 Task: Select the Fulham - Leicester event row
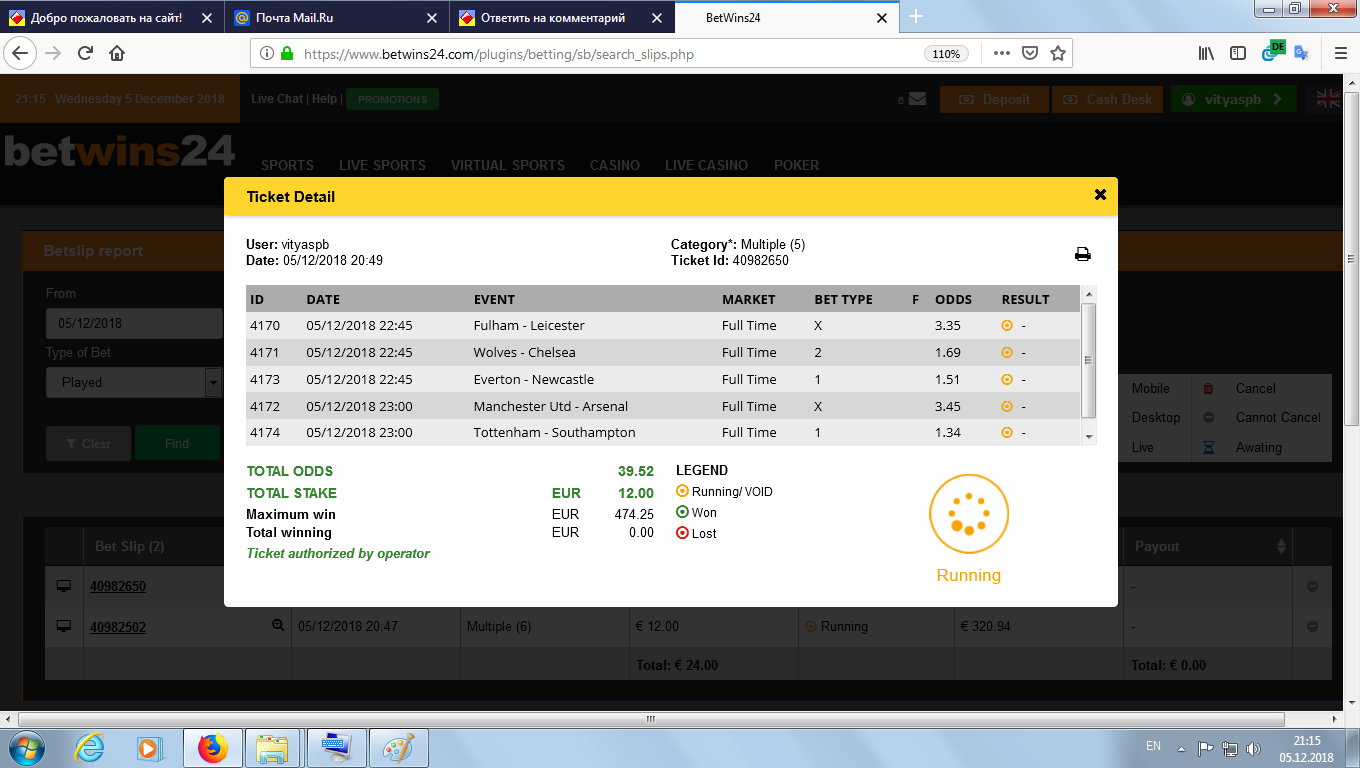(663, 325)
